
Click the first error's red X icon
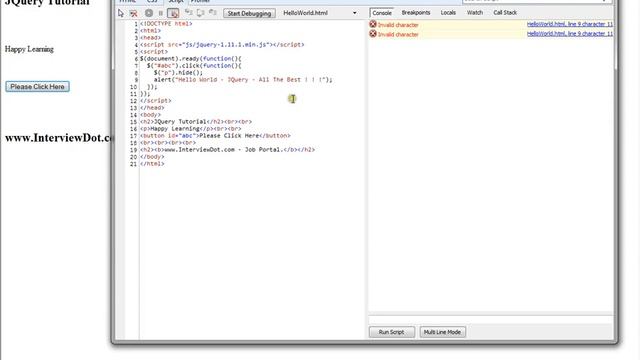pos(373,24)
